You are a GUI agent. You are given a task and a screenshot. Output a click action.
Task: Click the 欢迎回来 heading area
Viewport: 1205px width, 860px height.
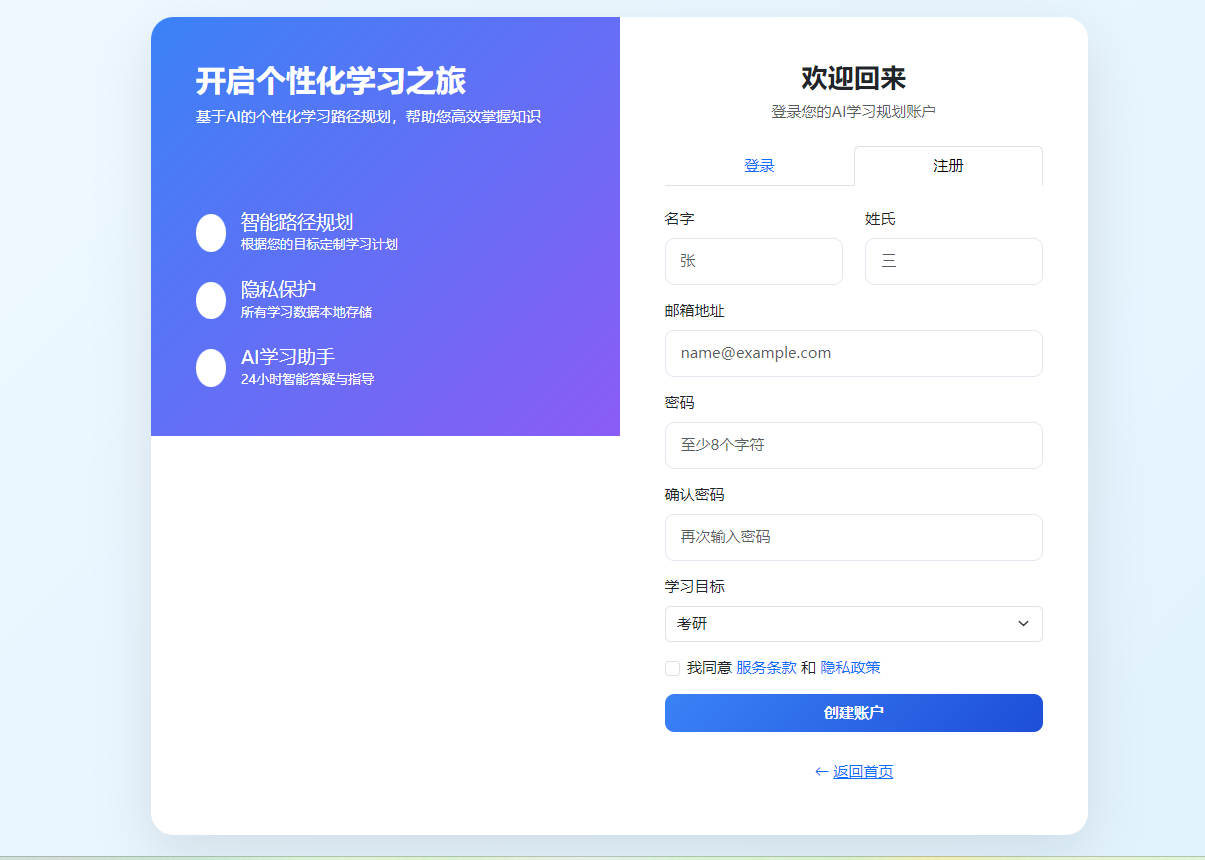coord(853,77)
